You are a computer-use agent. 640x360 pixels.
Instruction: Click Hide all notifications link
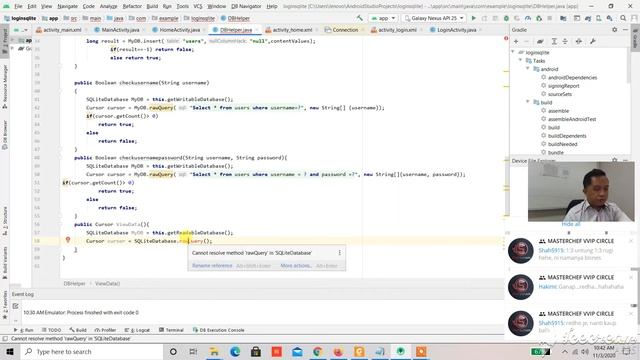pyautogui.click(x=571, y=224)
